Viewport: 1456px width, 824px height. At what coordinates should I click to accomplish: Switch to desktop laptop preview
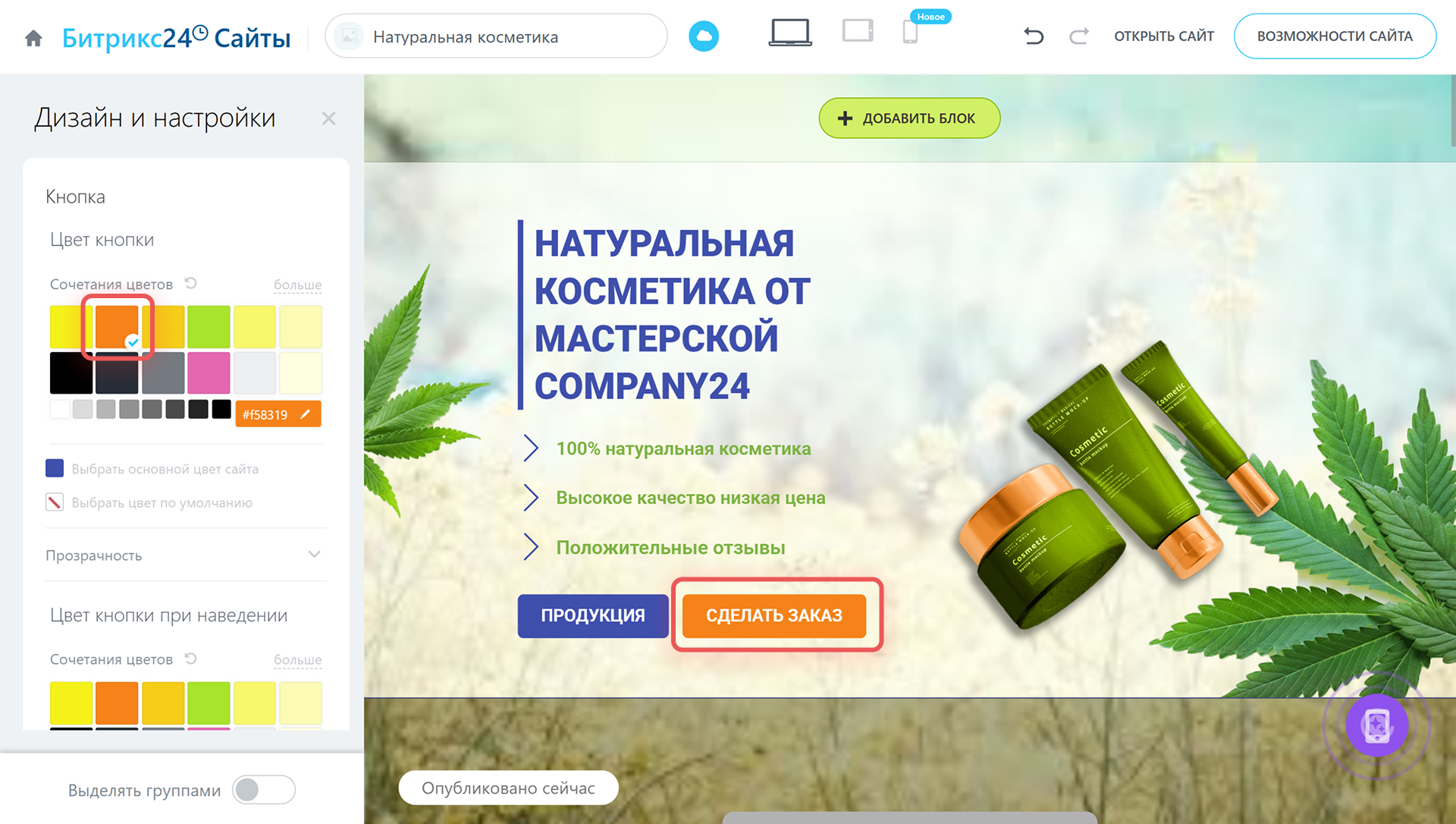790,33
